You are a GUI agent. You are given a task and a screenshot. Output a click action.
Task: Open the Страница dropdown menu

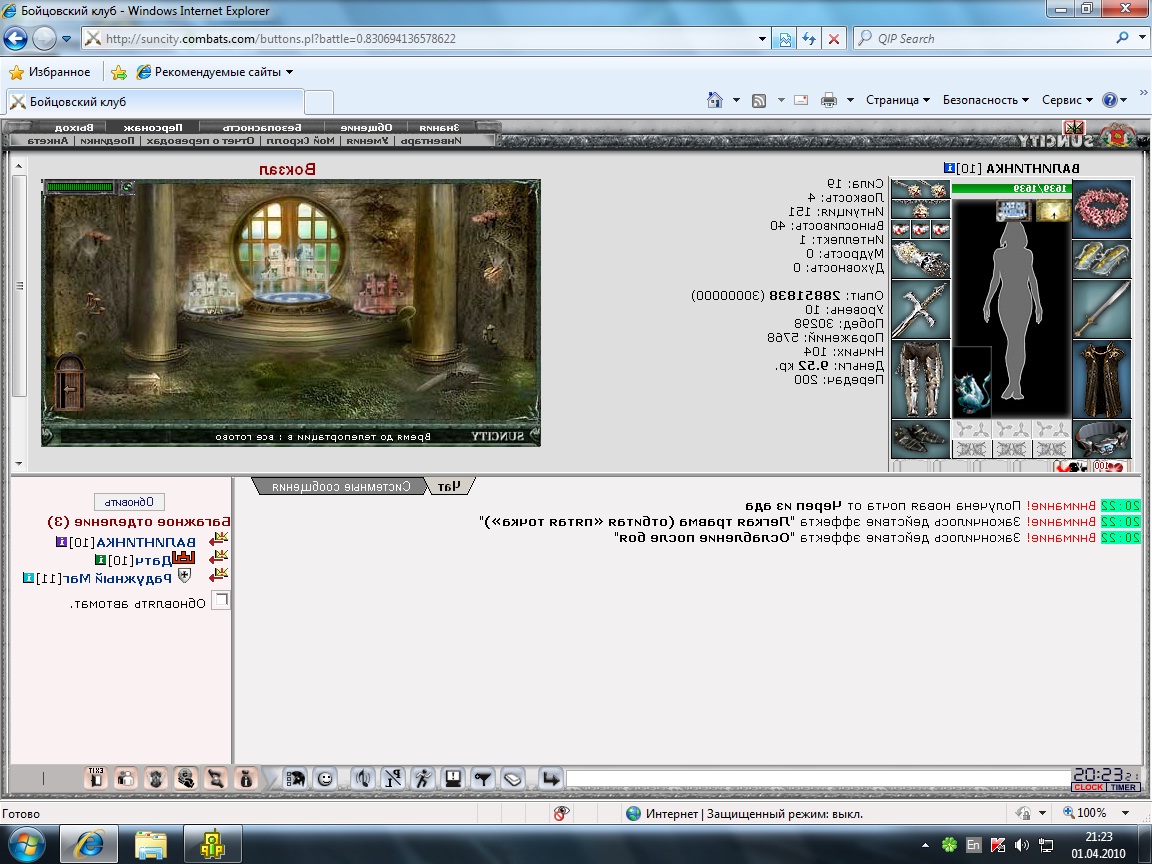pyautogui.click(x=898, y=100)
